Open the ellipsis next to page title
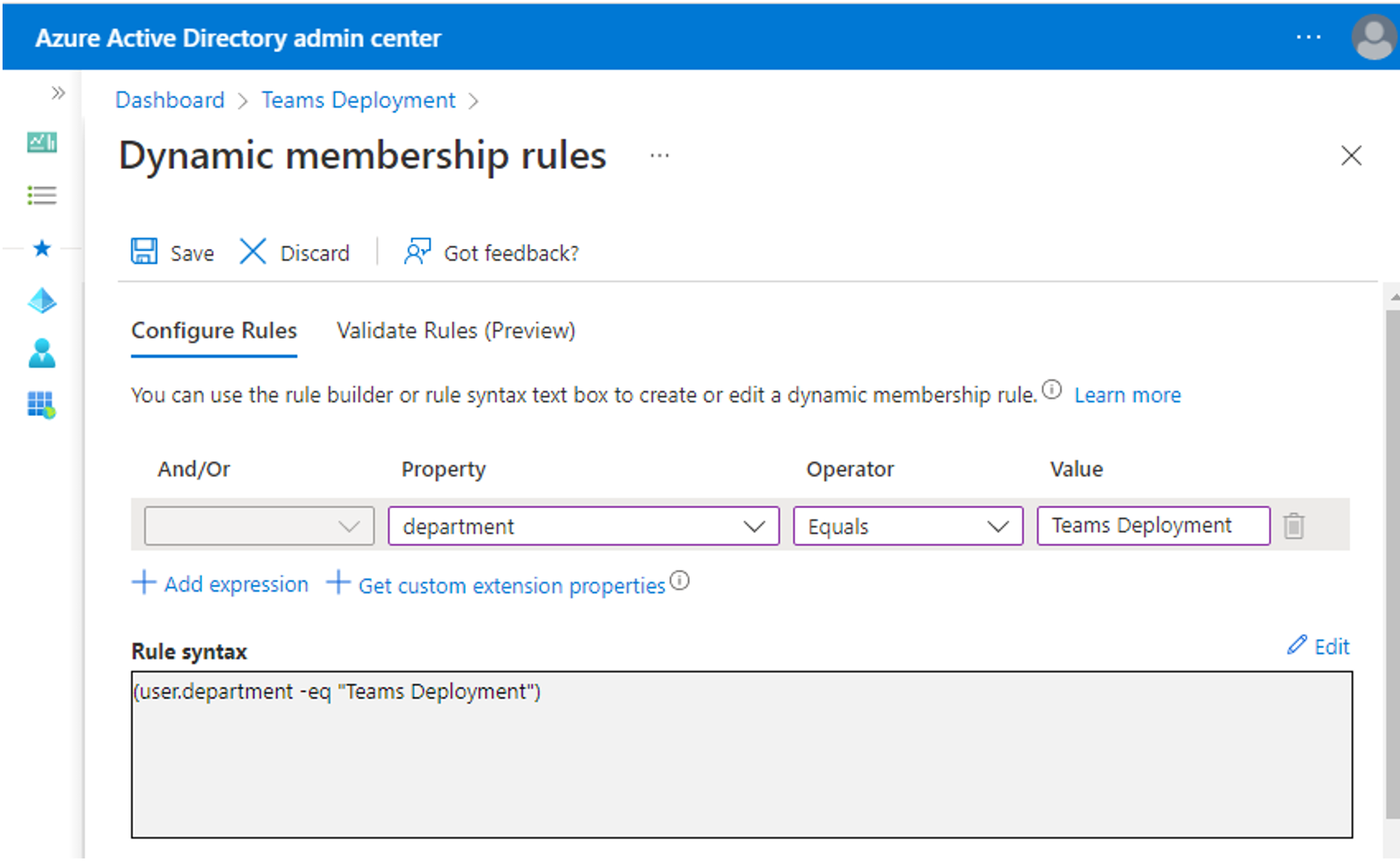 [x=659, y=156]
